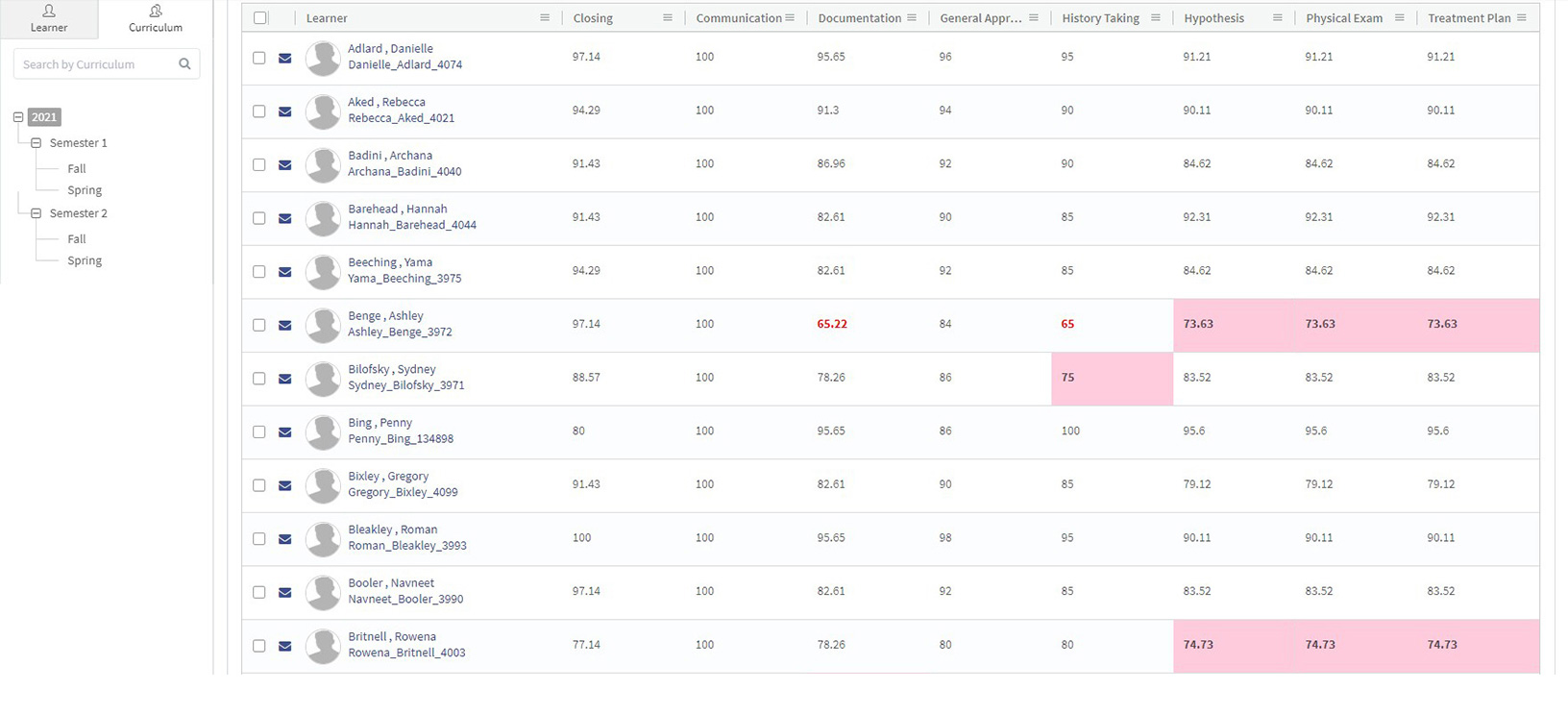The image size is (1568, 715).
Task: Collapse the Semester 2 tree branch
Action: pos(37,213)
